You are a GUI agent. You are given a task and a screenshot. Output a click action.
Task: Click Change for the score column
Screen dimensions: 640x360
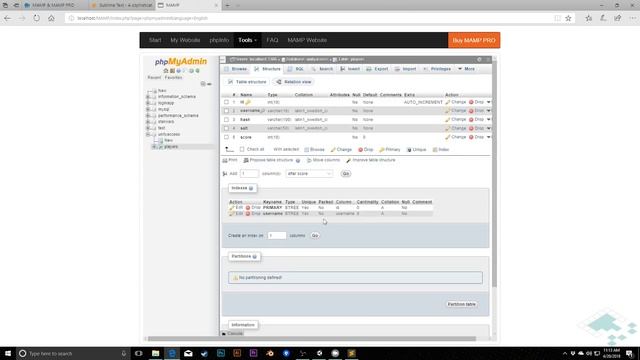coord(456,137)
